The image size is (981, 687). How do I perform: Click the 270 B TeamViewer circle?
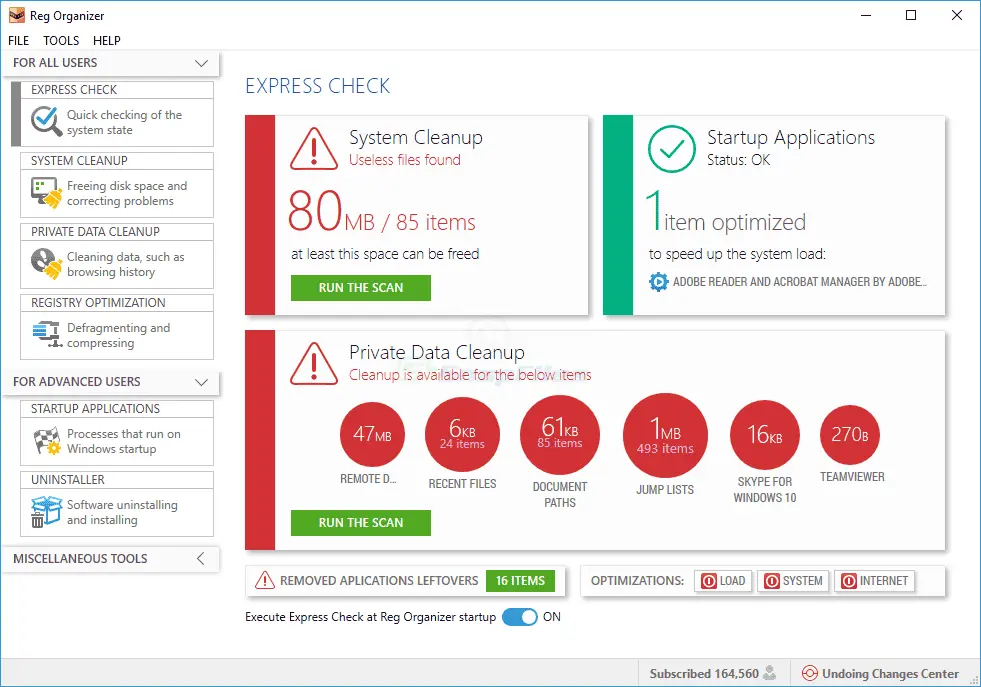coord(850,434)
